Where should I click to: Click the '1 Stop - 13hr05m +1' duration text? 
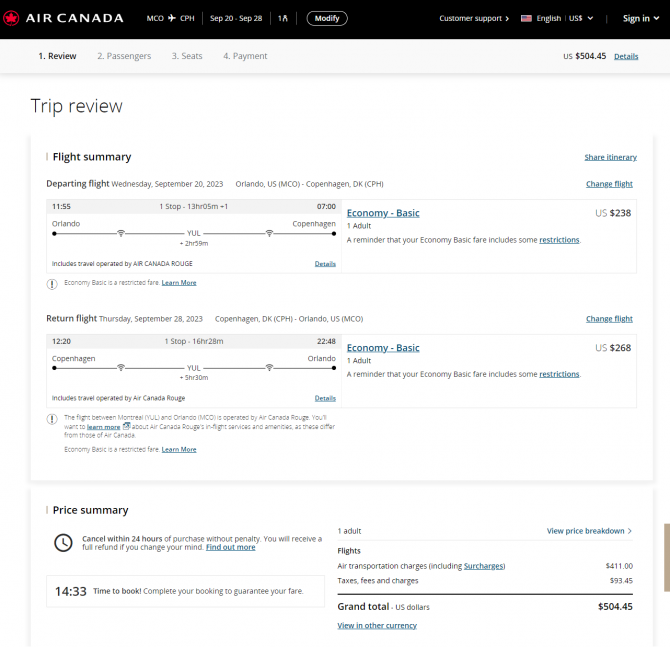[194, 206]
